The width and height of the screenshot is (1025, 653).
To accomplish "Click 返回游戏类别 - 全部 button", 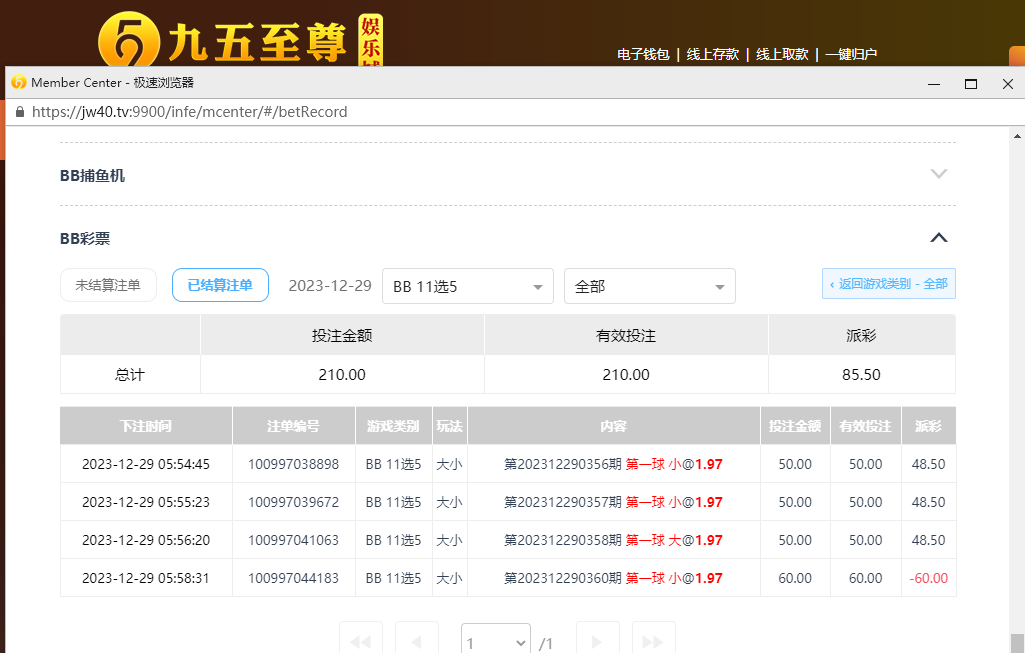I will click(x=888, y=284).
